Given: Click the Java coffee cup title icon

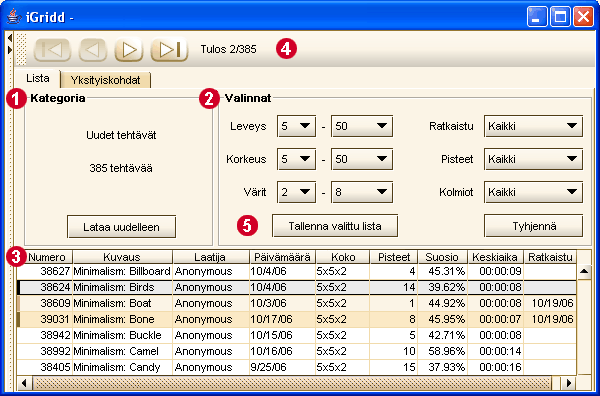Looking at the screenshot, I should (14, 17).
